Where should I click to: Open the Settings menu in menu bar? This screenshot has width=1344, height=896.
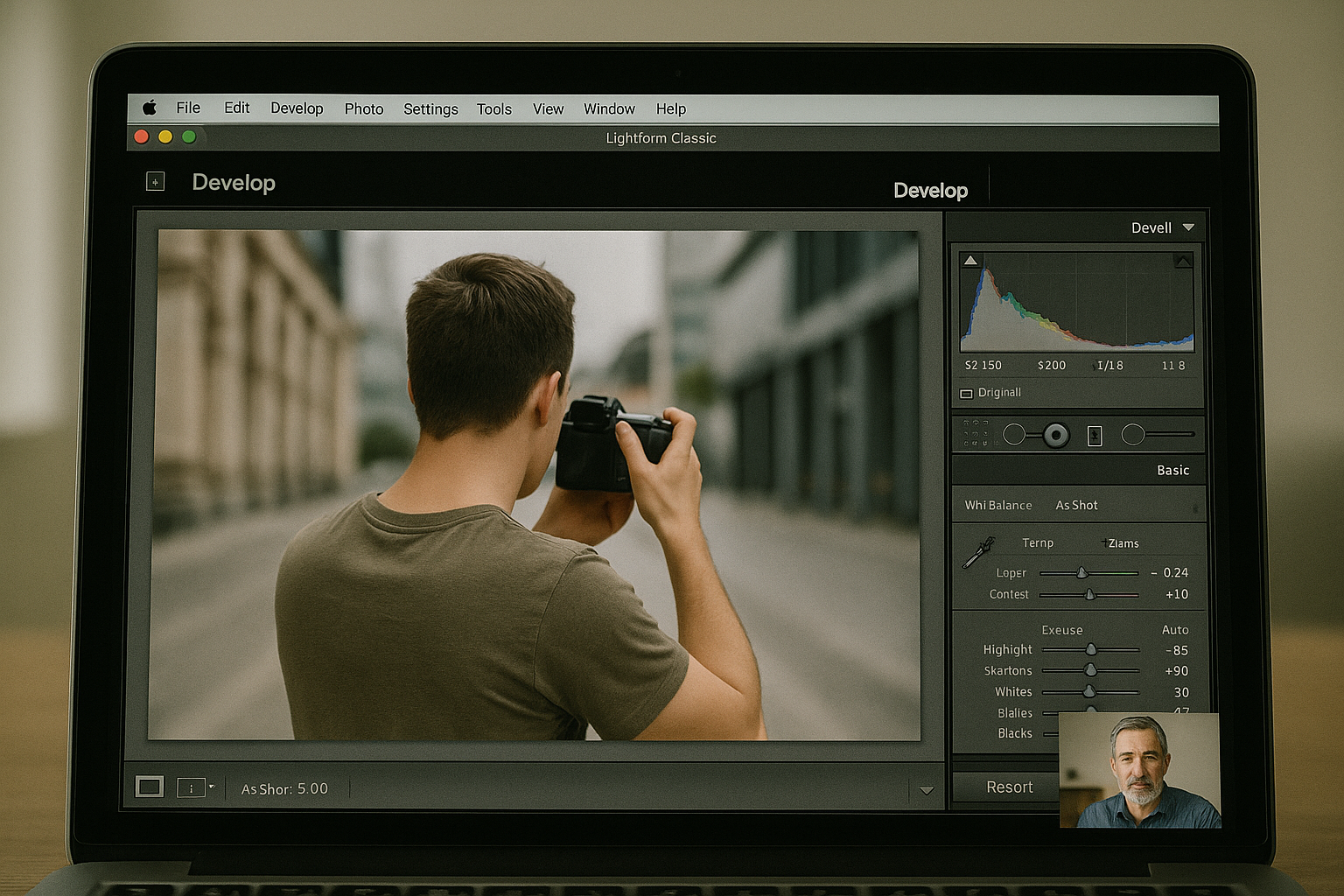click(x=430, y=108)
